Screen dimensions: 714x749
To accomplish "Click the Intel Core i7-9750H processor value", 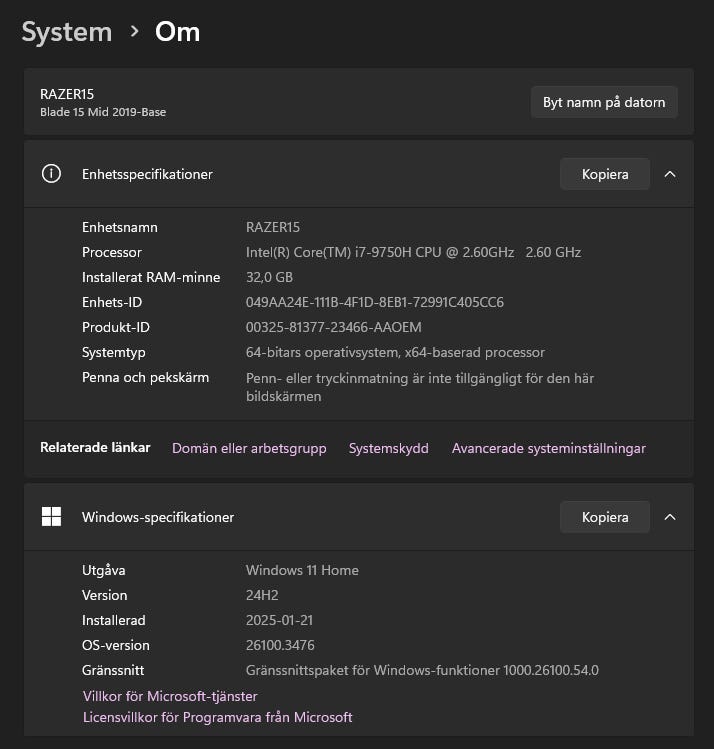I will pos(413,252).
